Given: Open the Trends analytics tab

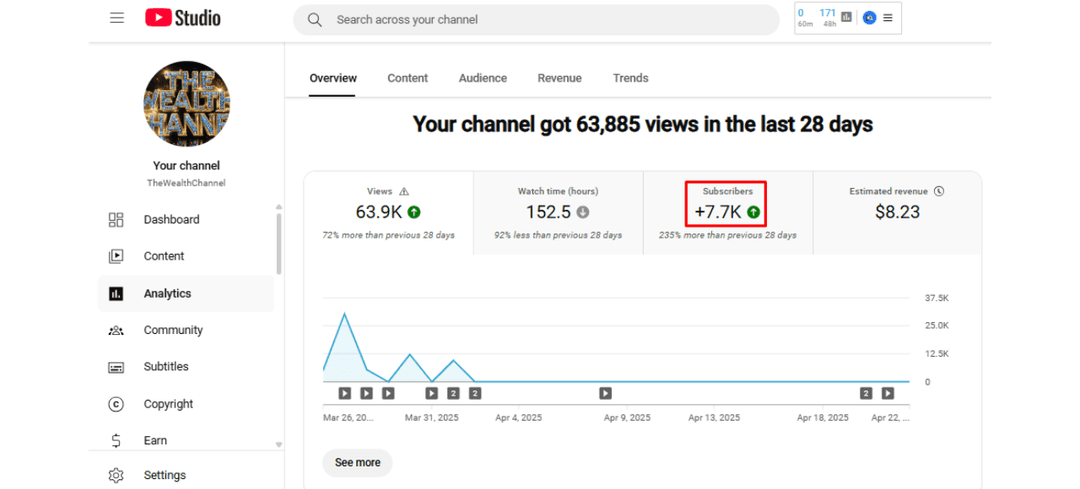Looking at the screenshot, I should tap(630, 78).
